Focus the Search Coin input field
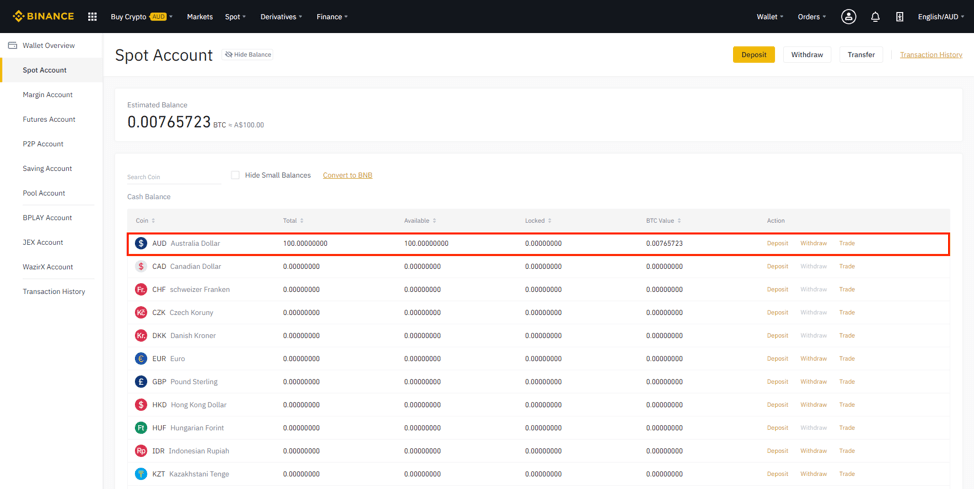This screenshot has height=489, width=974. [x=174, y=177]
